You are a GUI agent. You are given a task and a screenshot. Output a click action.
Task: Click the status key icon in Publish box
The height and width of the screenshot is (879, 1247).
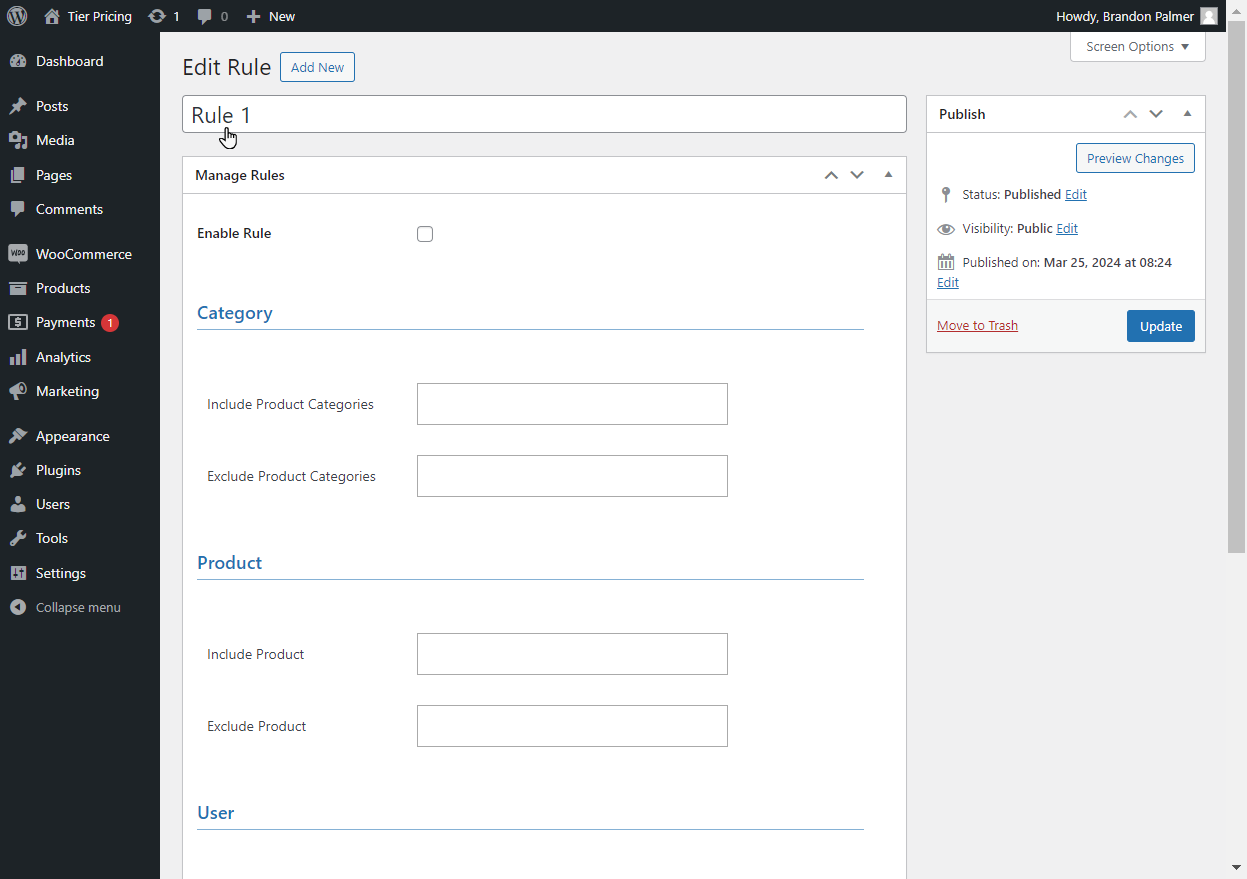pos(946,194)
